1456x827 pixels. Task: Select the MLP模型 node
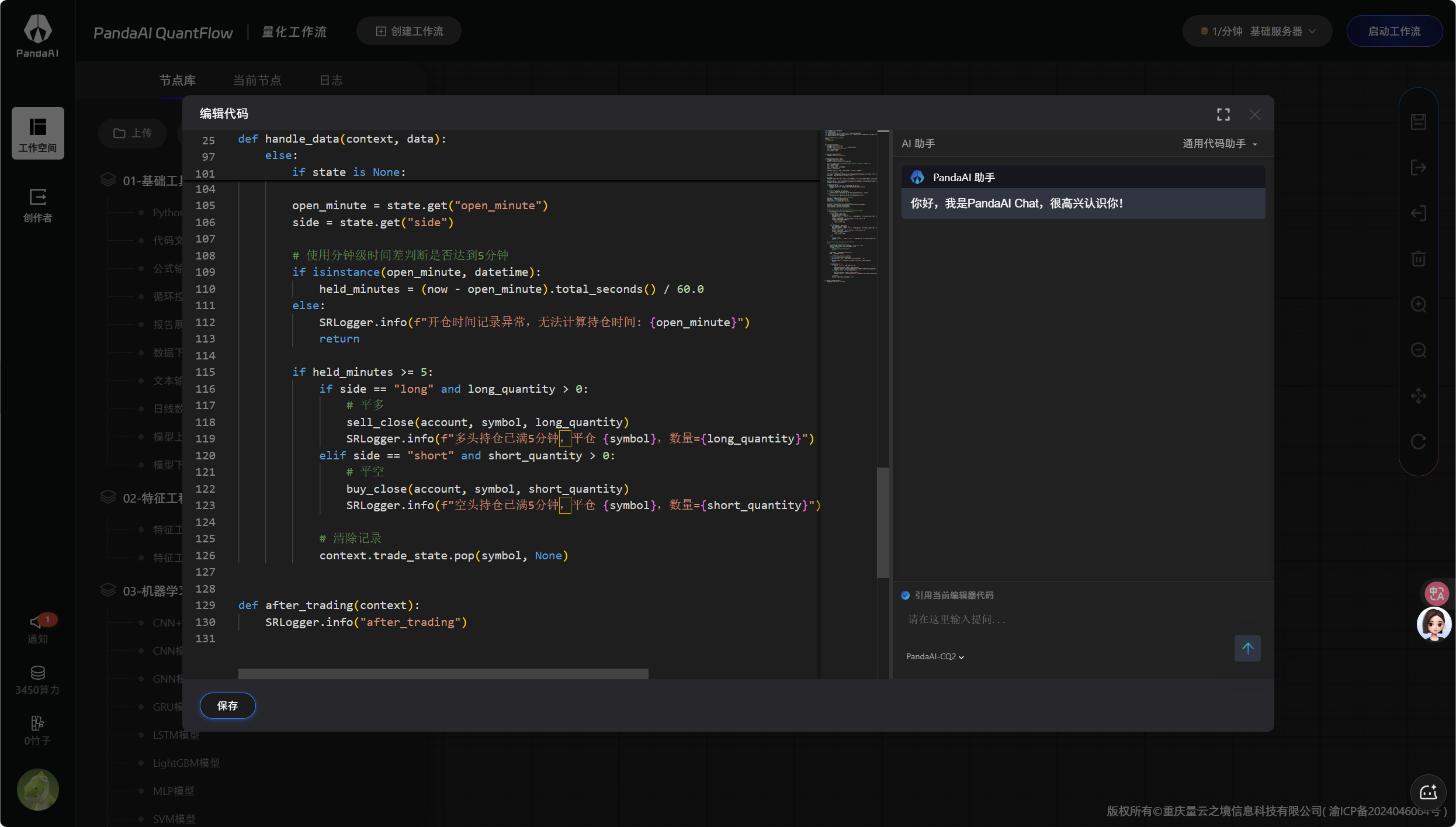pos(174,791)
